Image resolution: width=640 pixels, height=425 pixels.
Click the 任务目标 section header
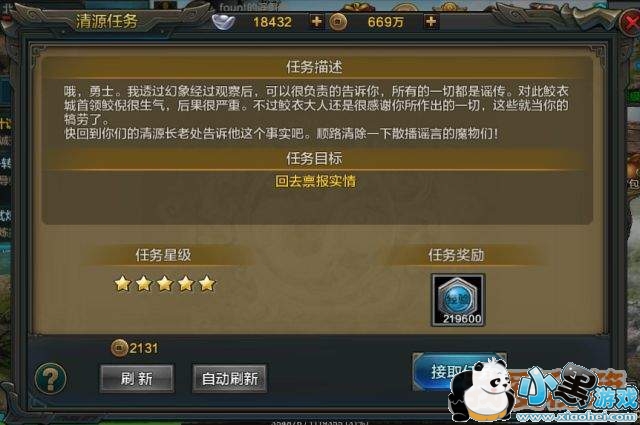314,158
